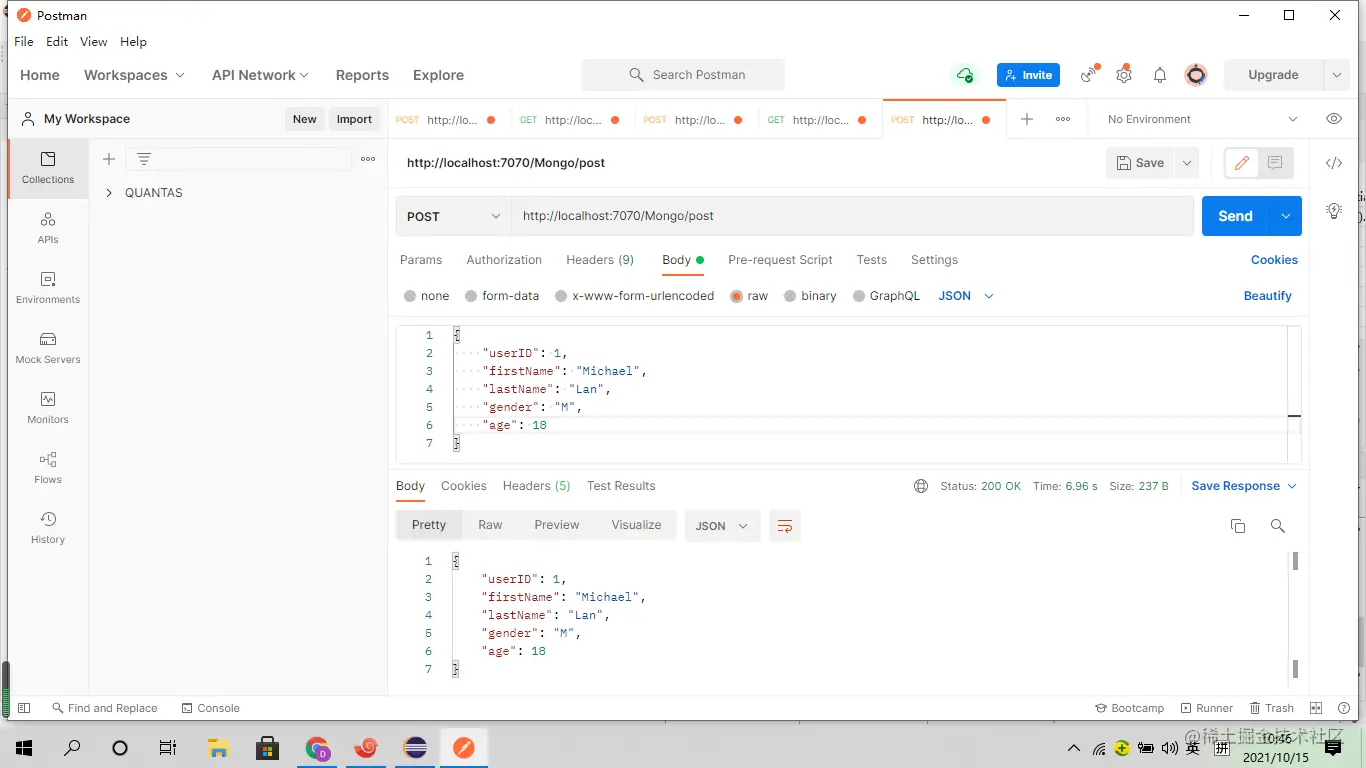Open the info lightbulb panel
This screenshot has width=1366, height=768.
pos(1334,211)
